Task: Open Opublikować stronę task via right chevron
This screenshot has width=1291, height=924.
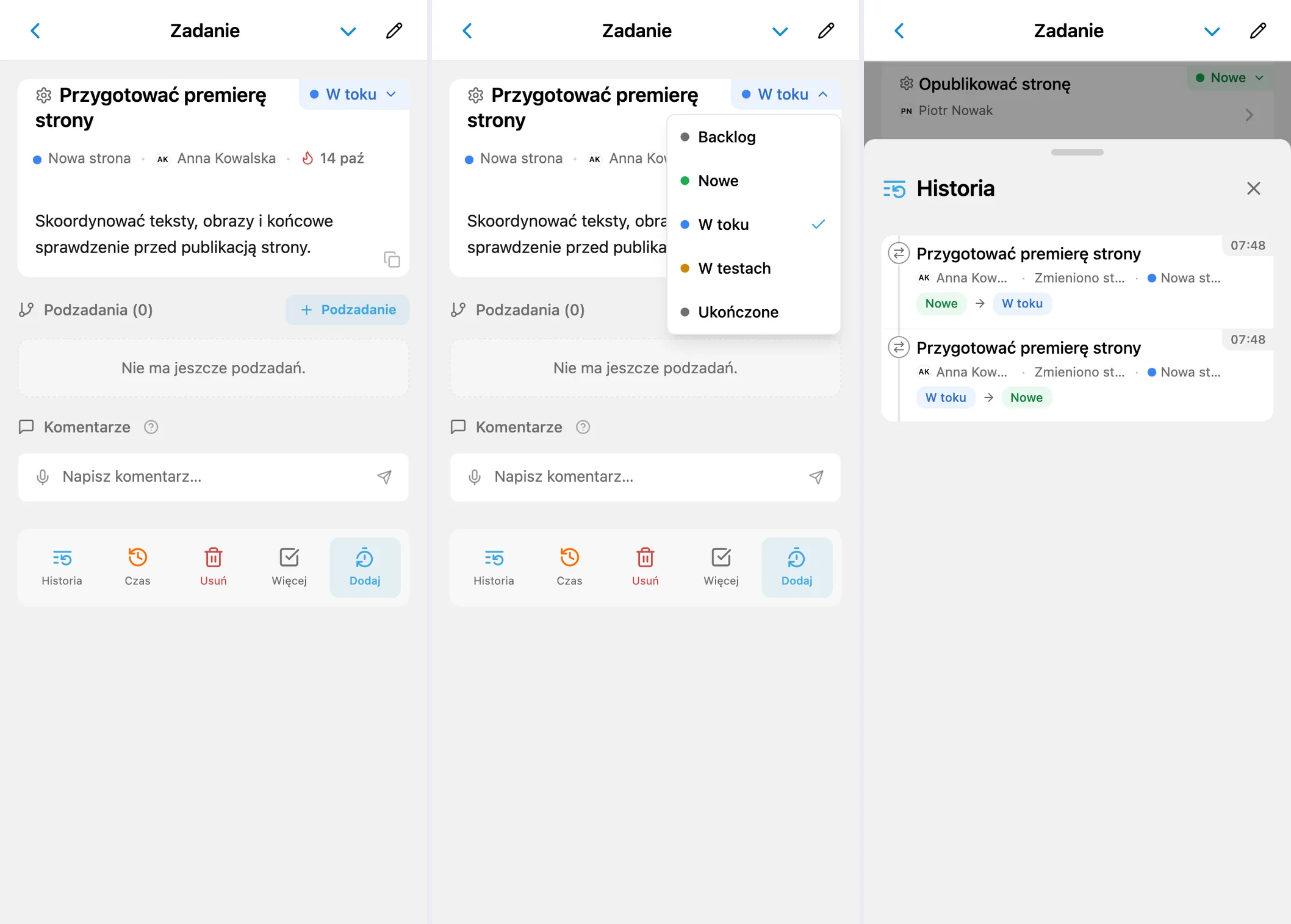Action: click(x=1250, y=115)
